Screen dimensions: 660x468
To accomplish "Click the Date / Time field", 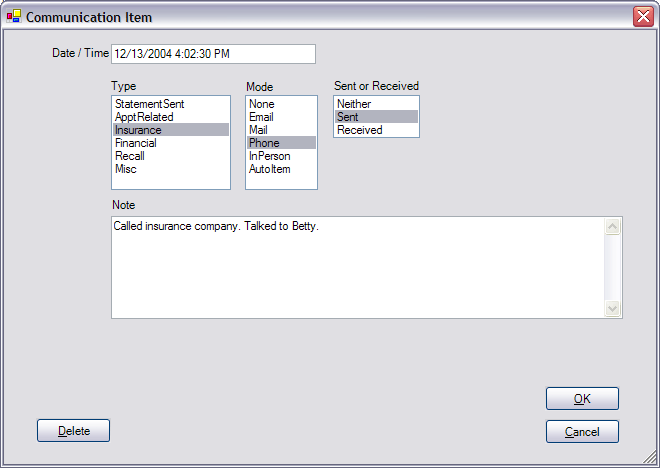I will (213, 54).
